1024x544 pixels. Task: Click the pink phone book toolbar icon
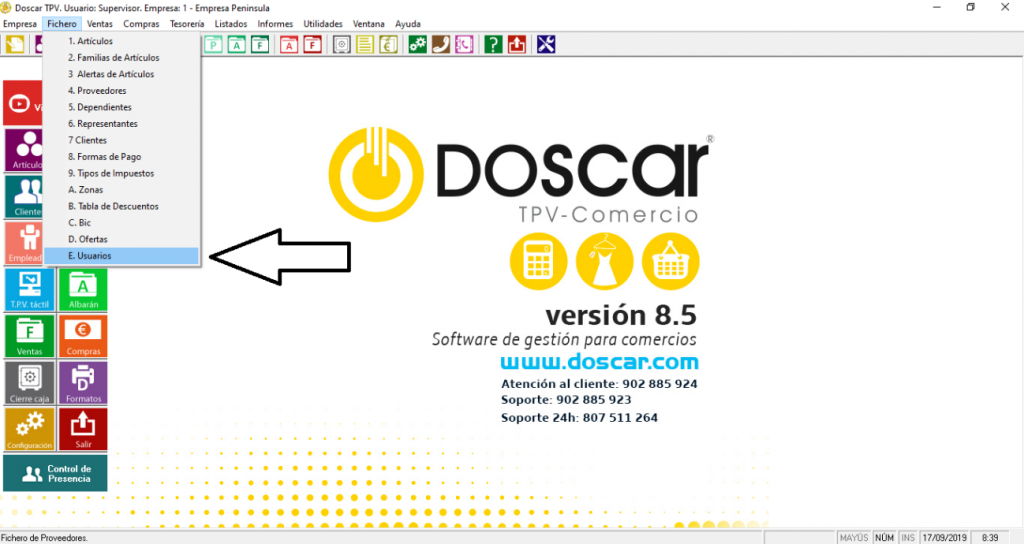[x=464, y=44]
